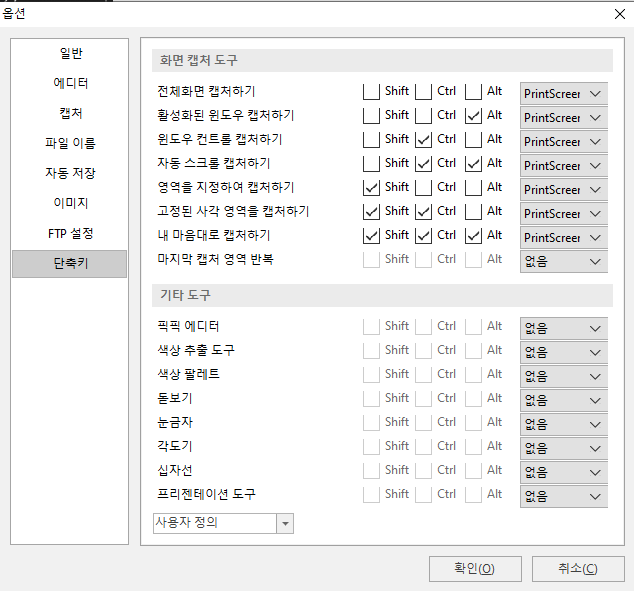Uncheck Ctrl for 자동 스크롤 캡처하기

pos(423,163)
